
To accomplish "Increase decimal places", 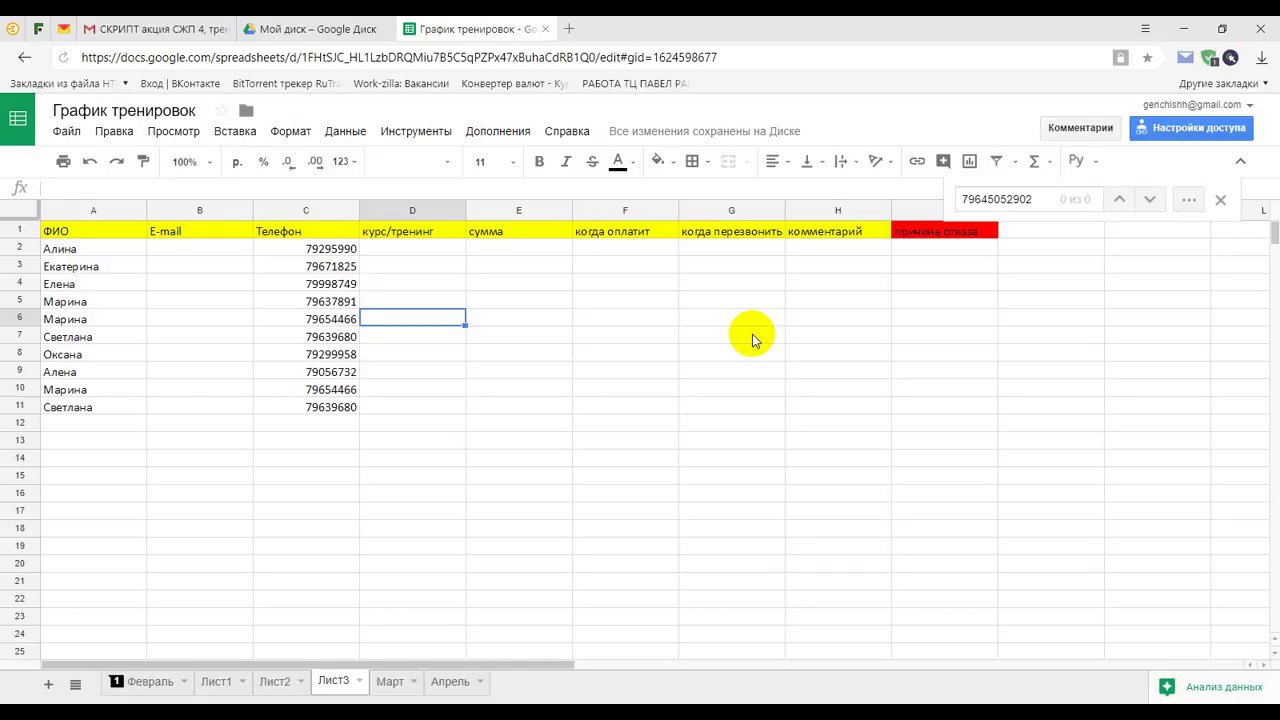I will tap(315, 161).
